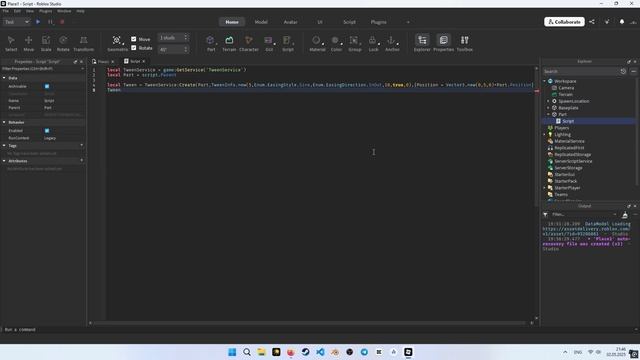Open the share icon next to Collaborate
Screen dimensions: 640x360
point(592,22)
